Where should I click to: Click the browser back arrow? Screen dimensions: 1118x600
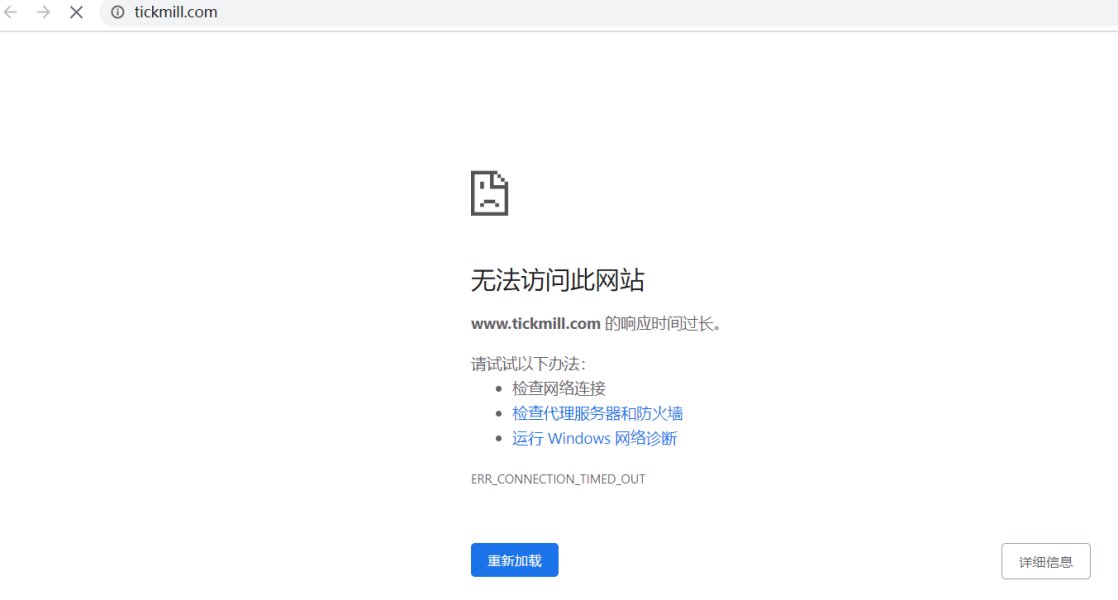tap(11, 12)
